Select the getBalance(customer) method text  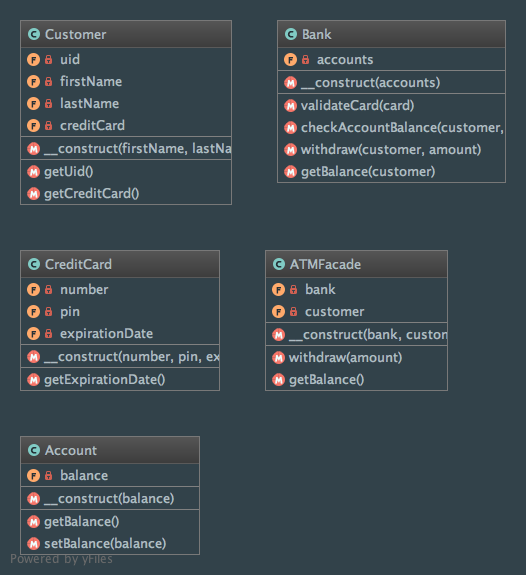[368, 172]
